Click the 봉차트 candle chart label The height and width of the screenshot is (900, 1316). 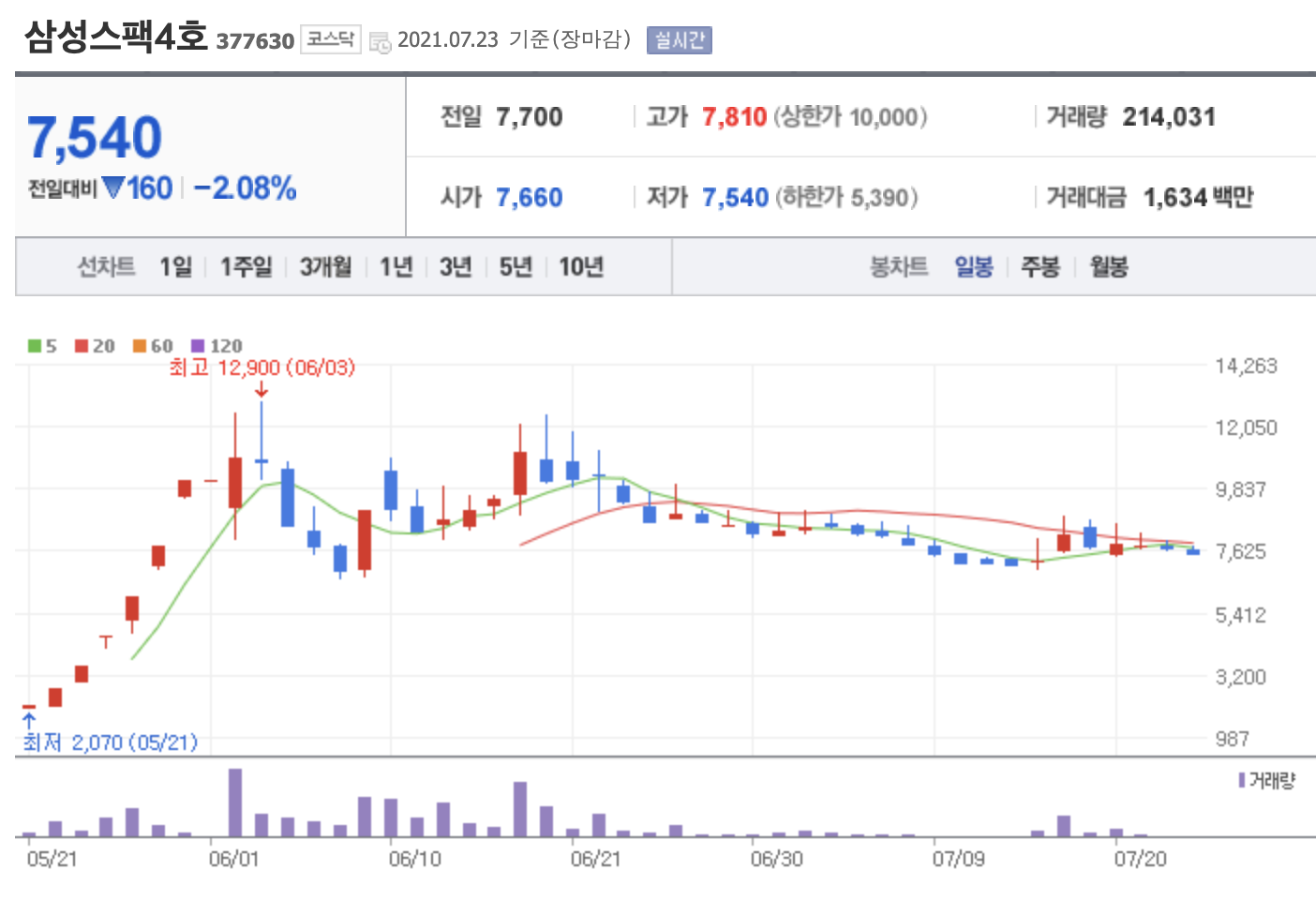[x=899, y=267]
